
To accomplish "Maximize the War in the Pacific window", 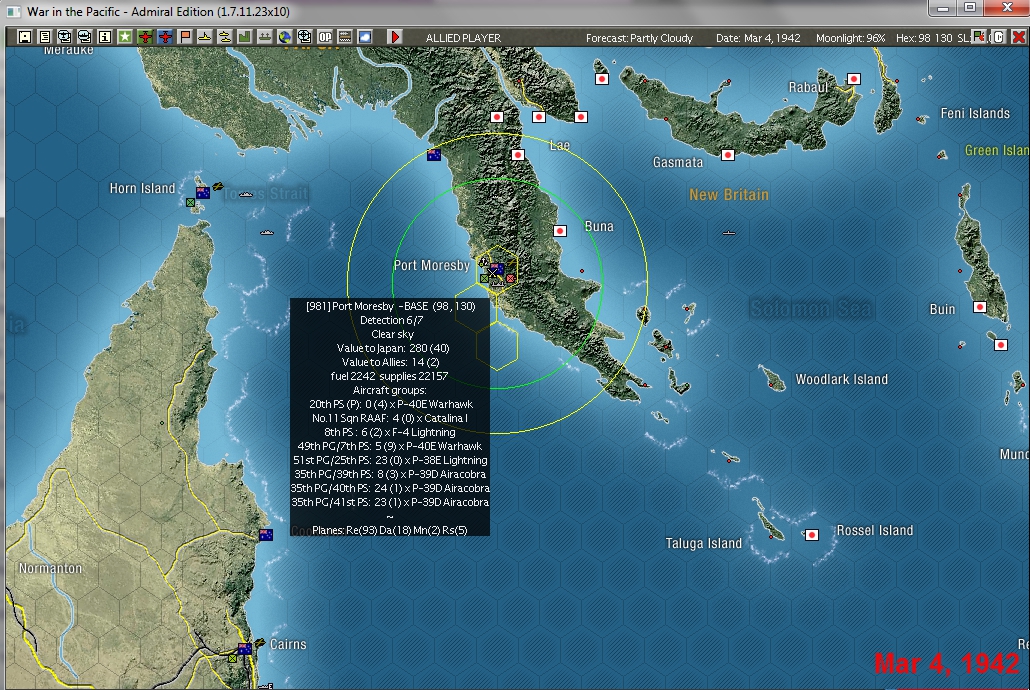I will tap(971, 8).
